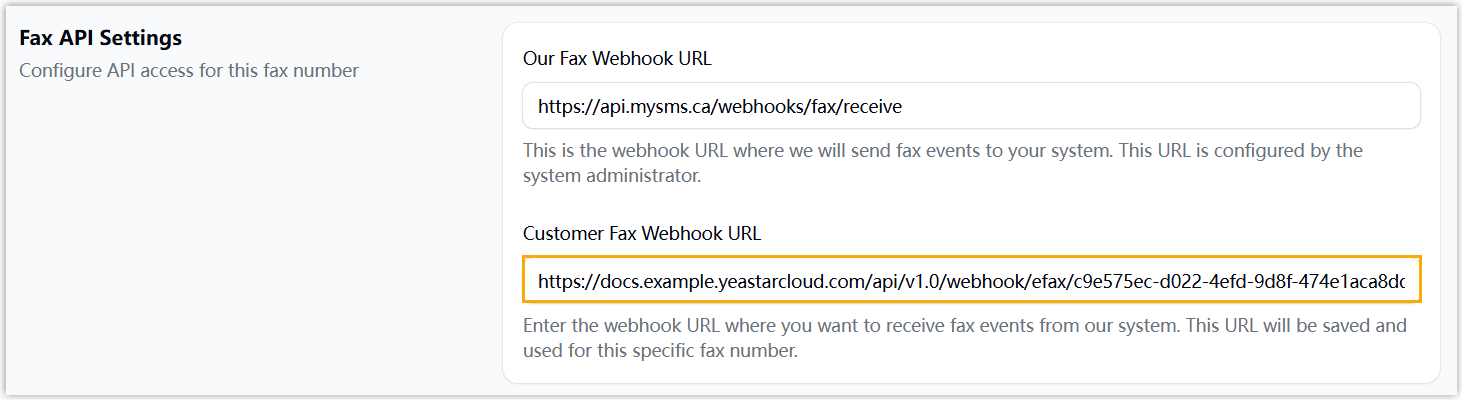Focus the Our Fax Webhook URL field
Screen dimensions: 1463x401
[970, 106]
